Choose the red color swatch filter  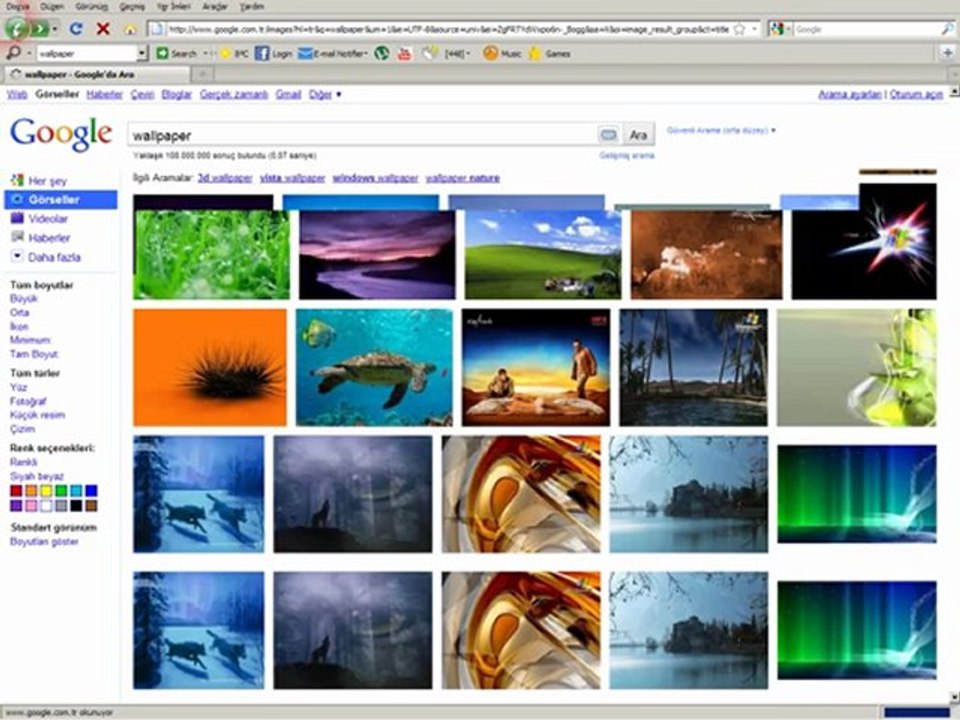[x=17, y=490]
